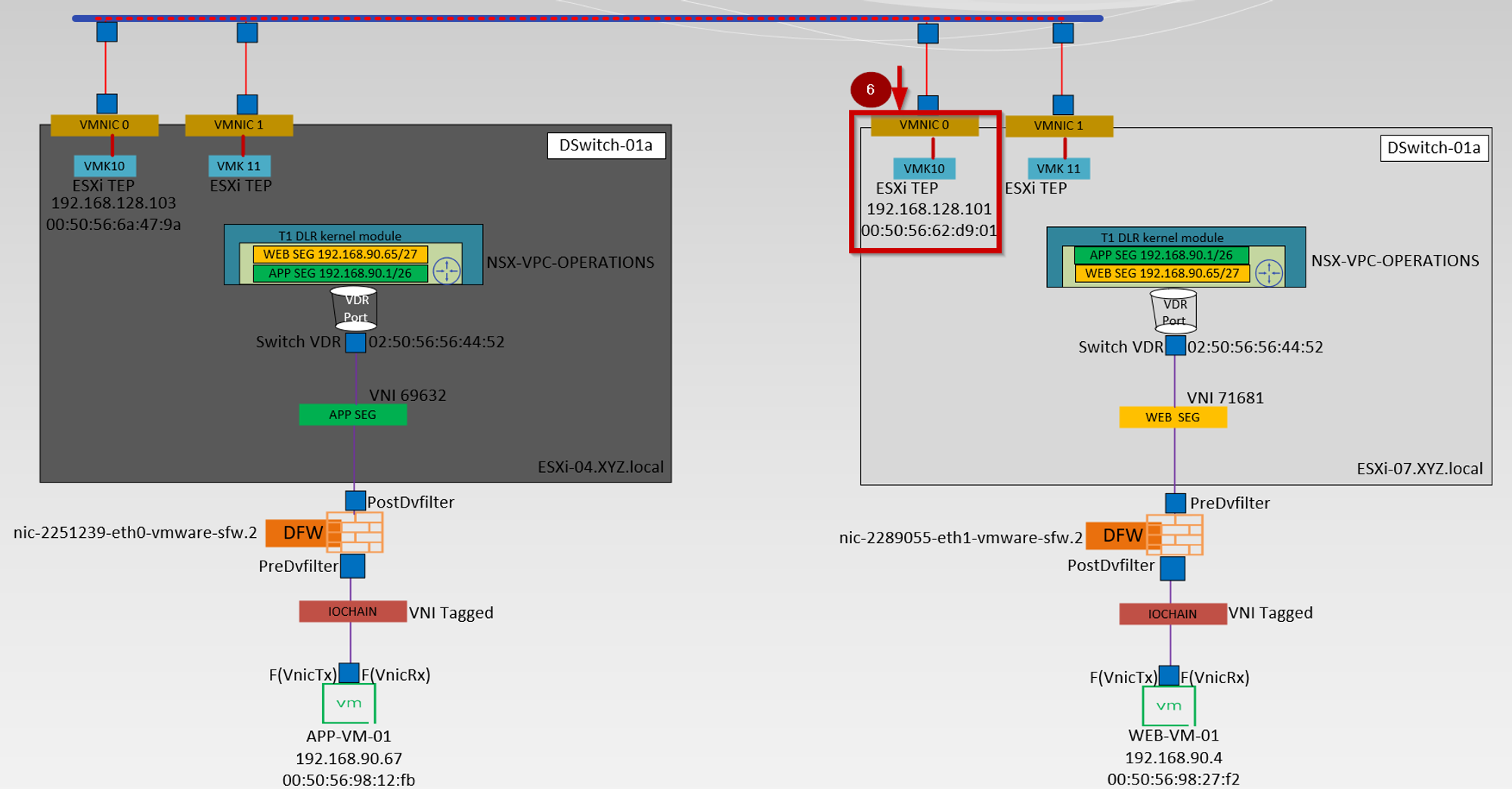Screen dimensions: 1512x789
Task: Select the VMK10 box with TEP 192.168.128.103
Action: [x=104, y=166]
